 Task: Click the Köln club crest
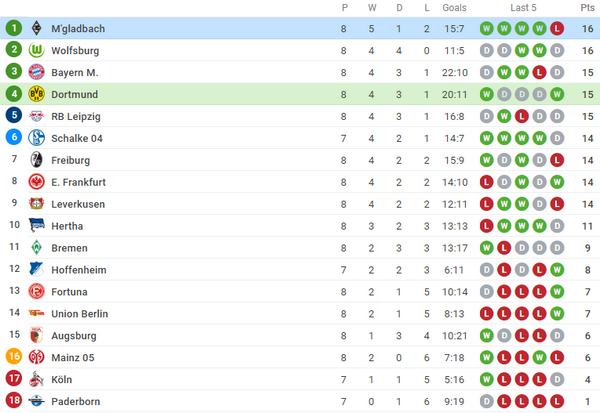[36, 380]
